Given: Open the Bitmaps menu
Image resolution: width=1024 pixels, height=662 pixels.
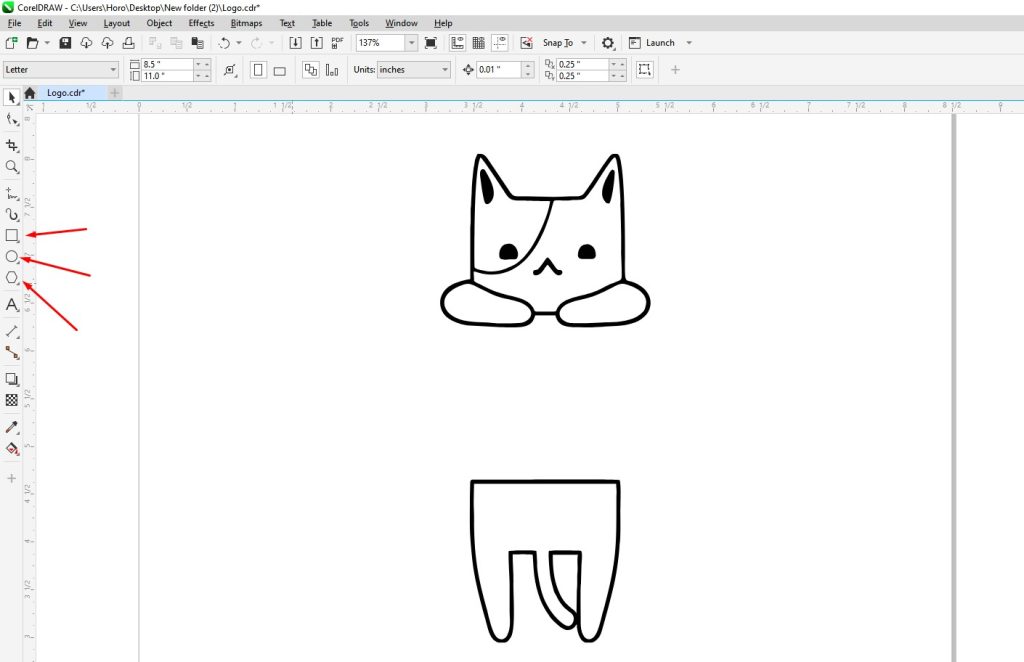Looking at the screenshot, I should tap(246, 23).
